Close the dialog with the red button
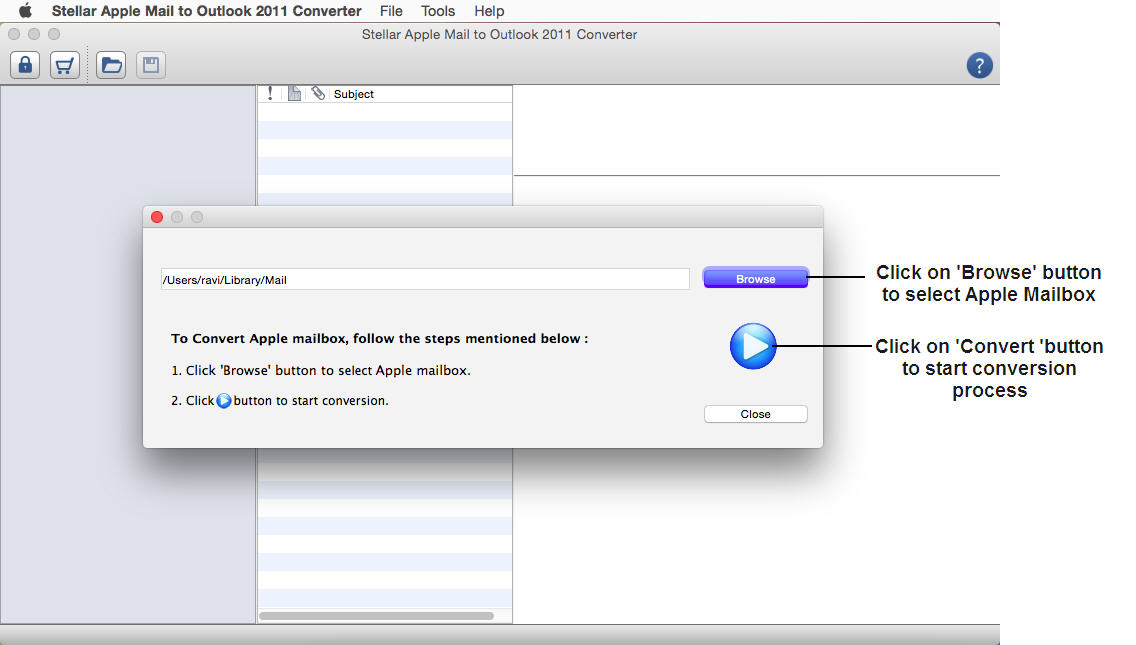 point(156,217)
